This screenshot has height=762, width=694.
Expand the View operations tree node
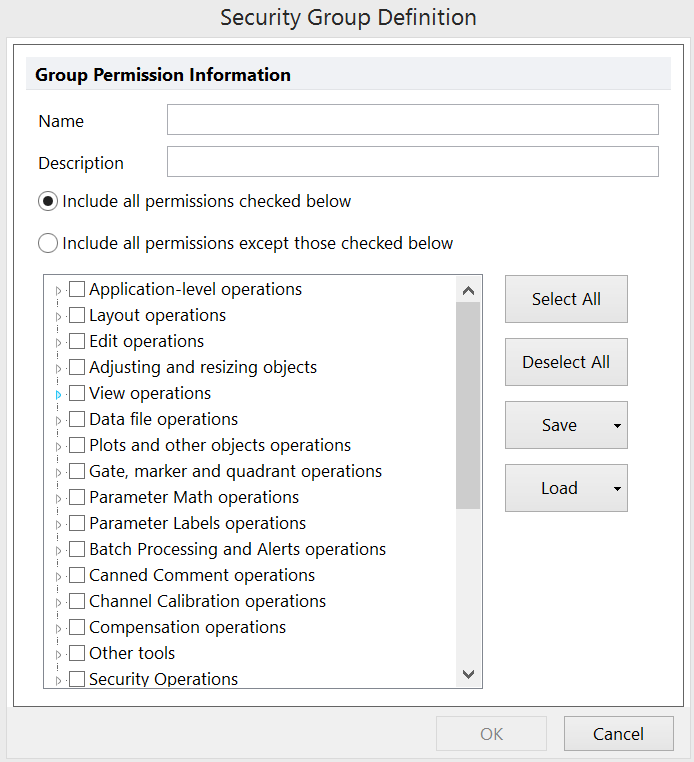tap(58, 394)
